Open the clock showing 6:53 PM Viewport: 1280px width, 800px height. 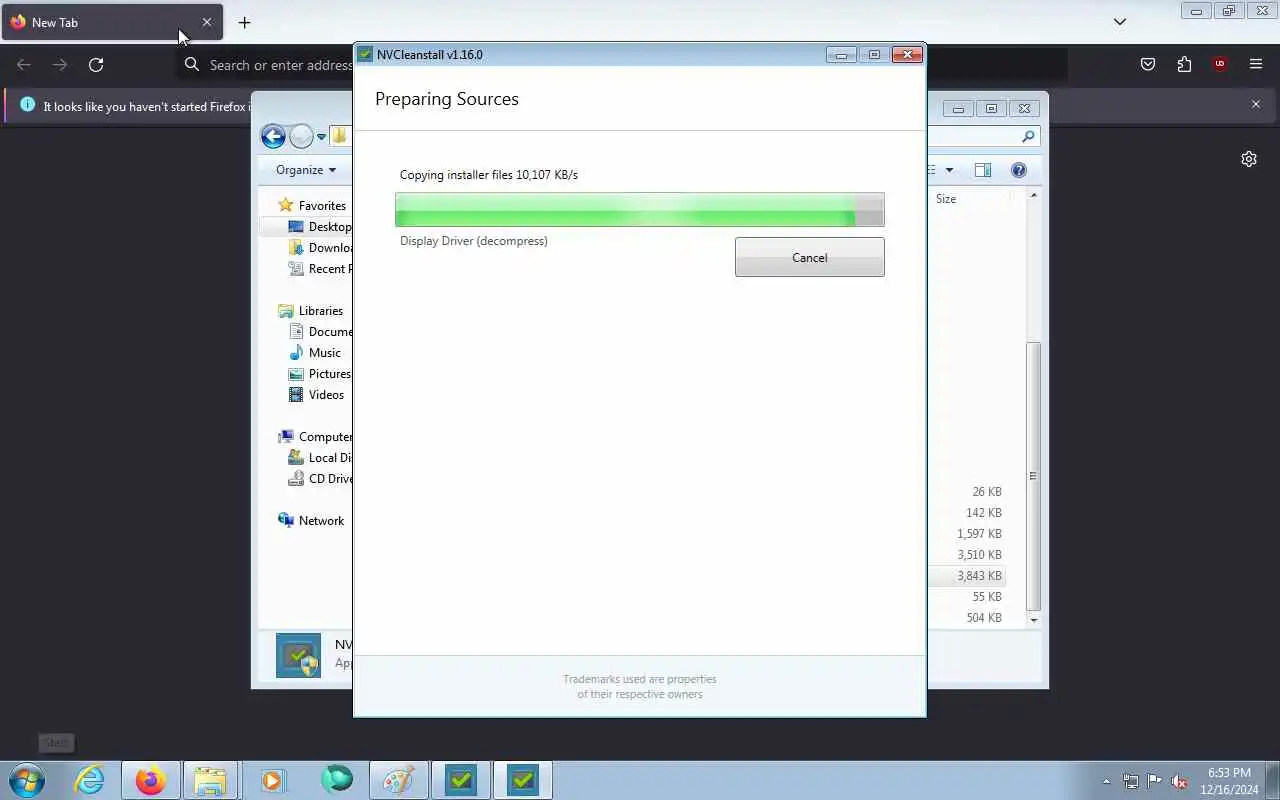(1229, 780)
